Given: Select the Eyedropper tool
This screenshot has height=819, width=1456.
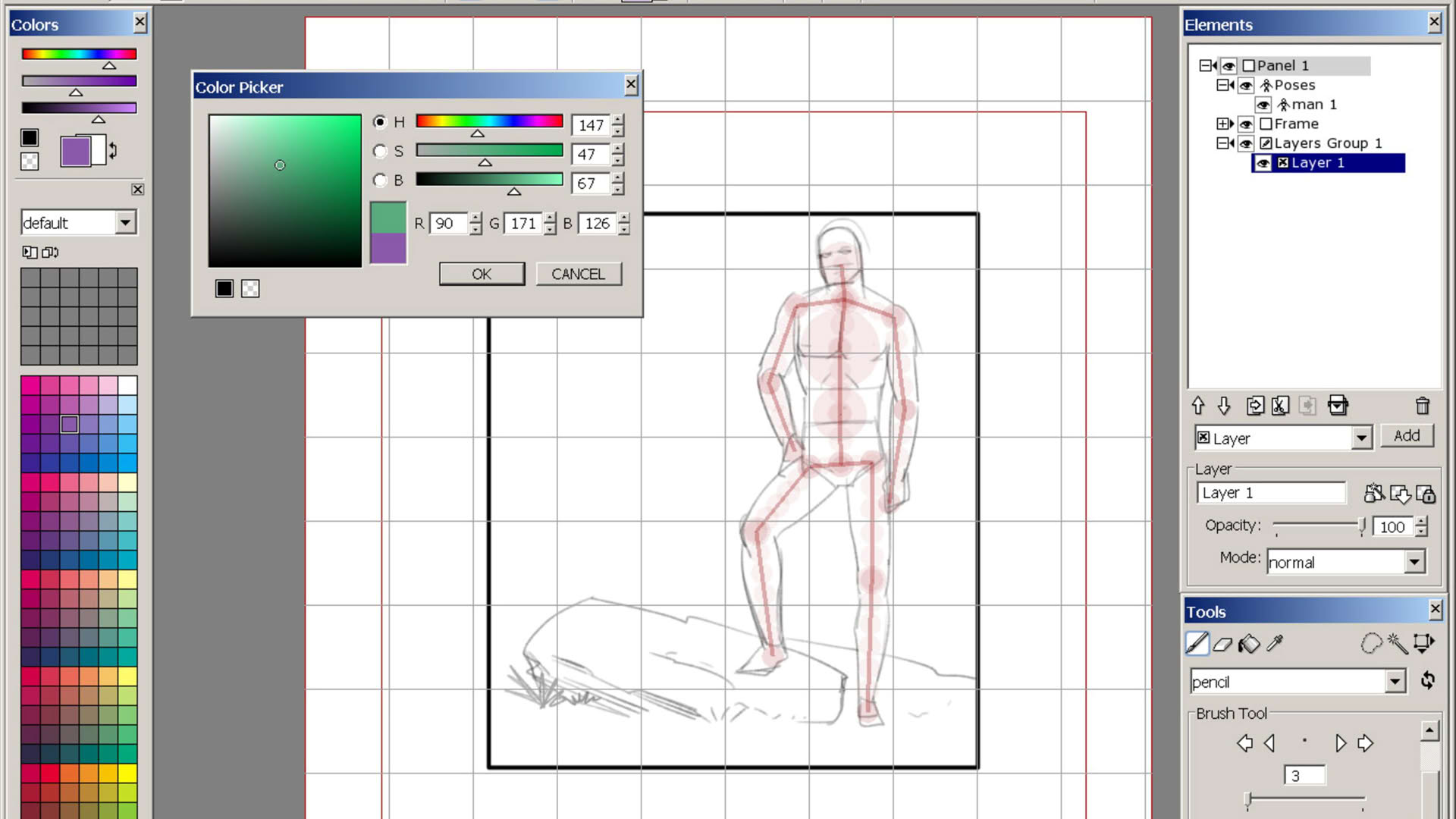Looking at the screenshot, I should tap(1275, 644).
